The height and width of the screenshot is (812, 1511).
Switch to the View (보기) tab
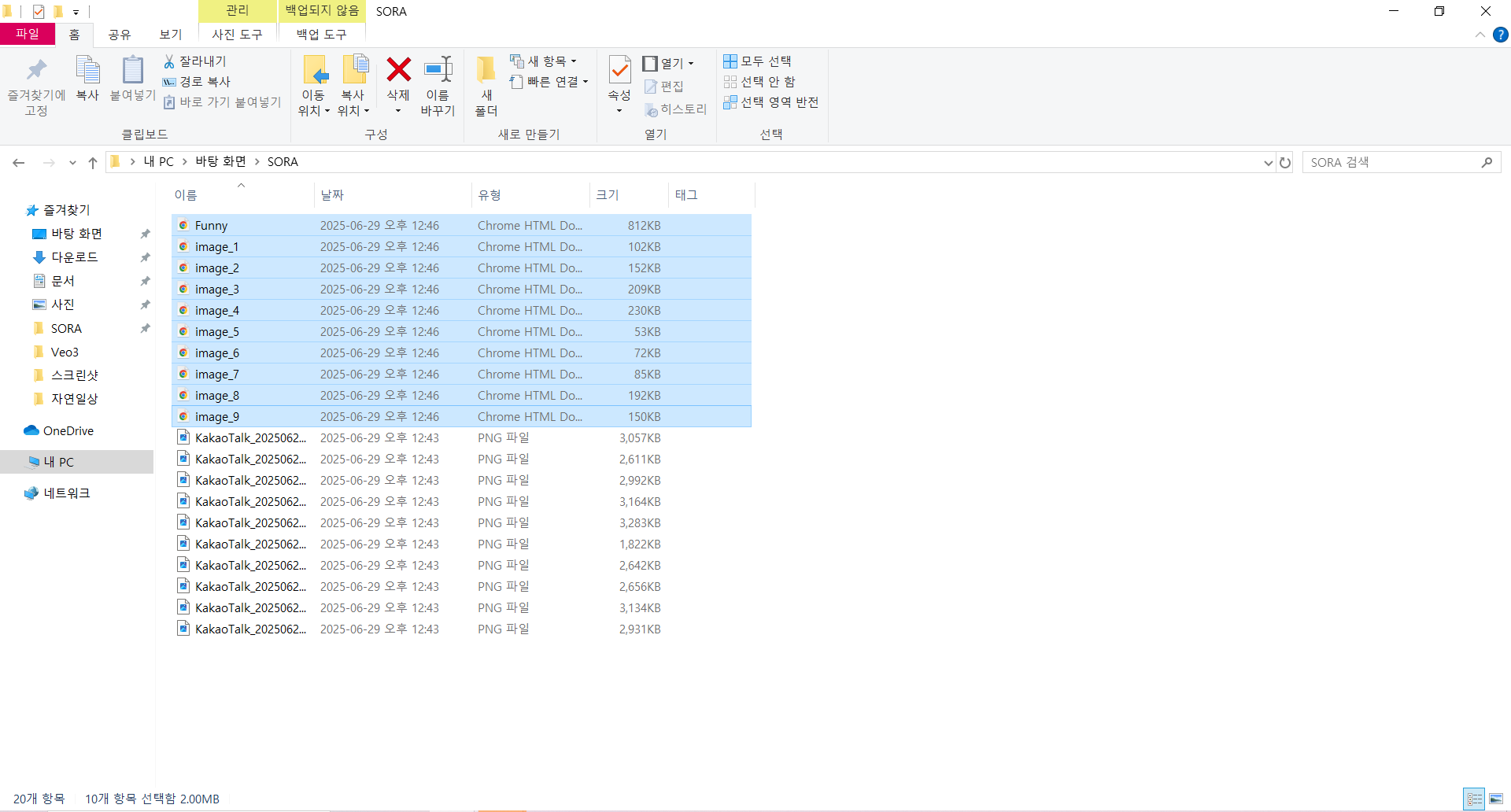tap(171, 35)
